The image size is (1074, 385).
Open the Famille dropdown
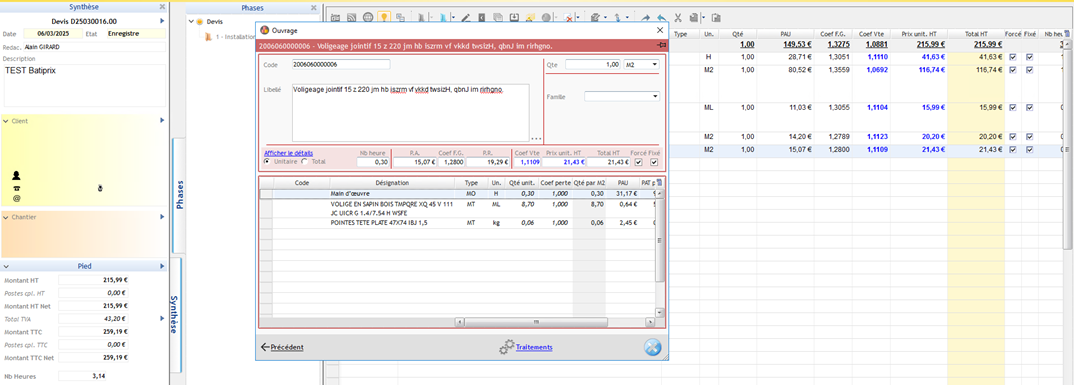pos(655,97)
